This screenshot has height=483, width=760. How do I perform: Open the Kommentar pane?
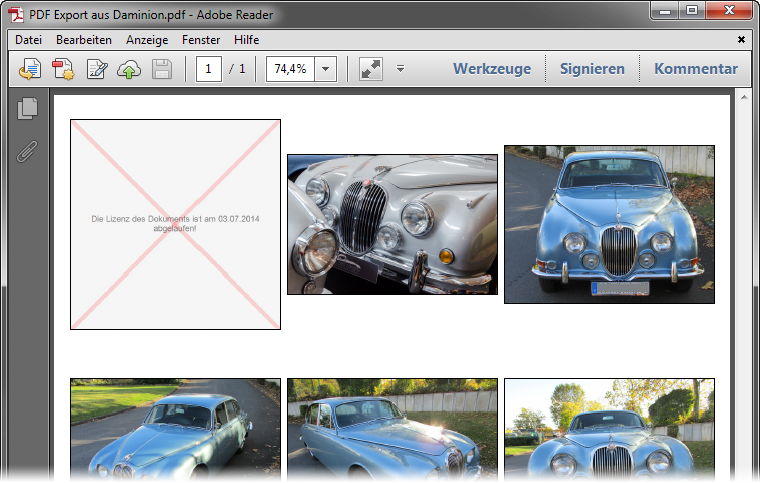pos(696,69)
